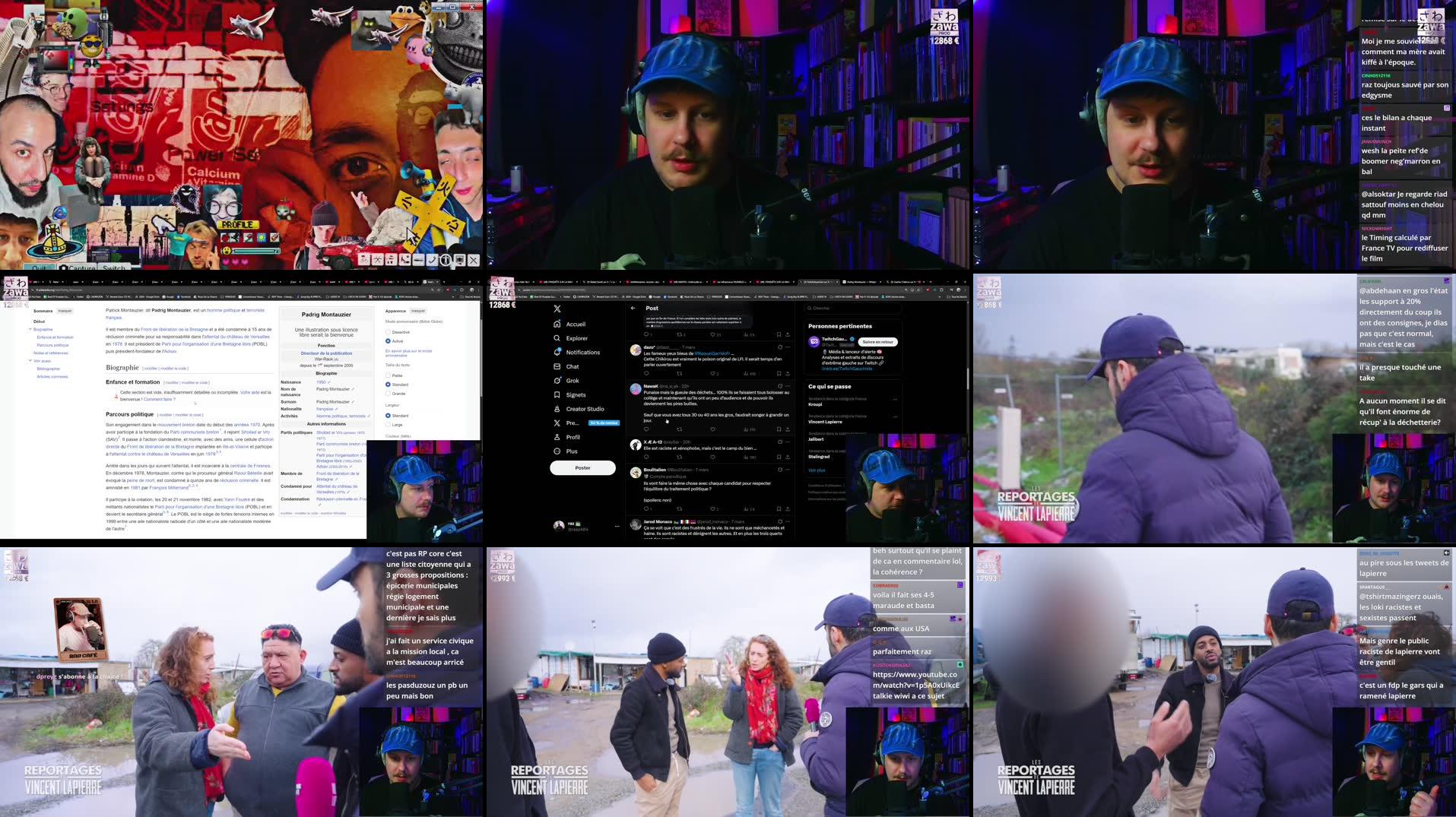Click back arrow beside Post header
This screenshot has width=1456, height=817.
(633, 309)
